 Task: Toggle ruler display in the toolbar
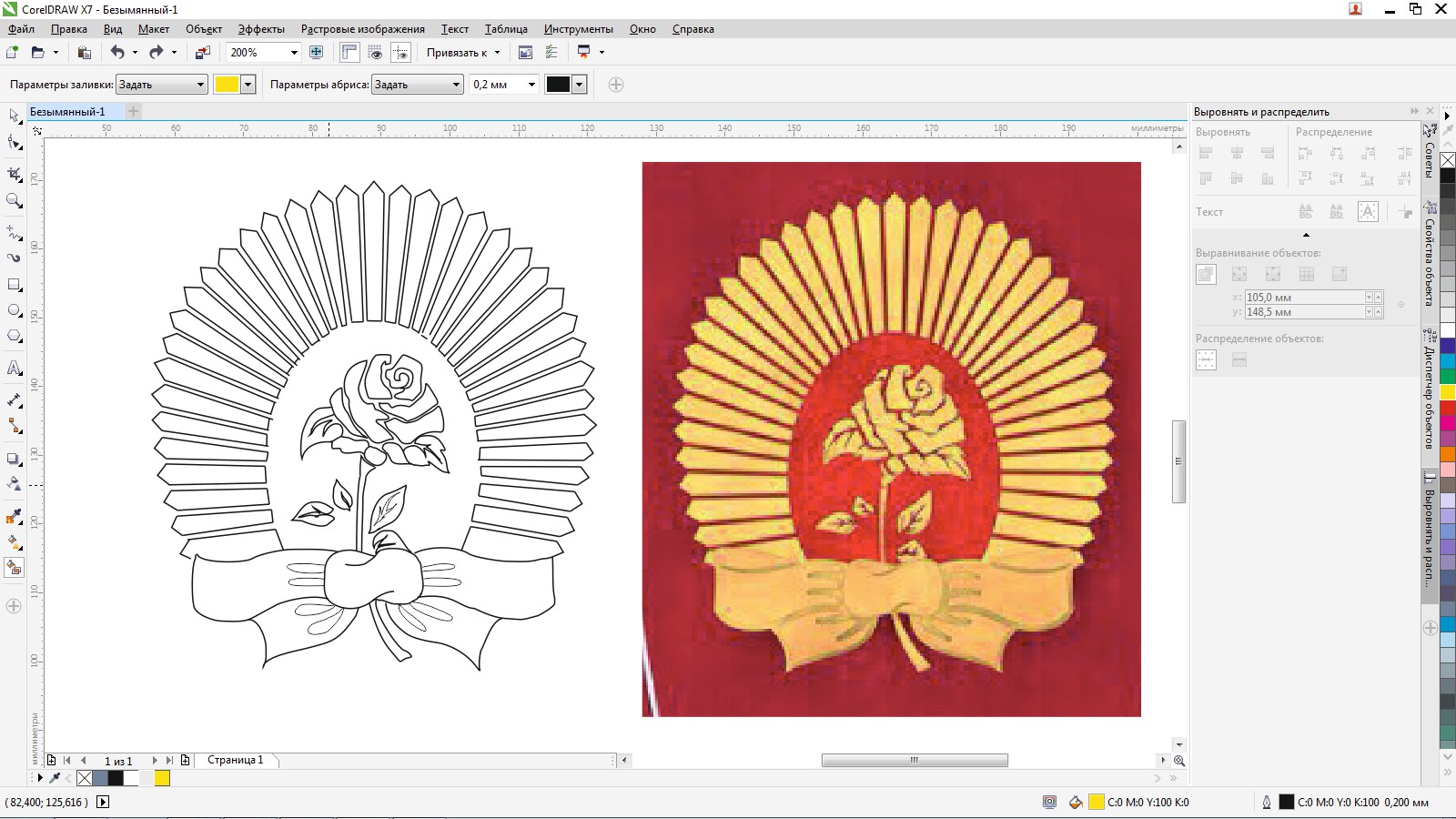[x=350, y=52]
